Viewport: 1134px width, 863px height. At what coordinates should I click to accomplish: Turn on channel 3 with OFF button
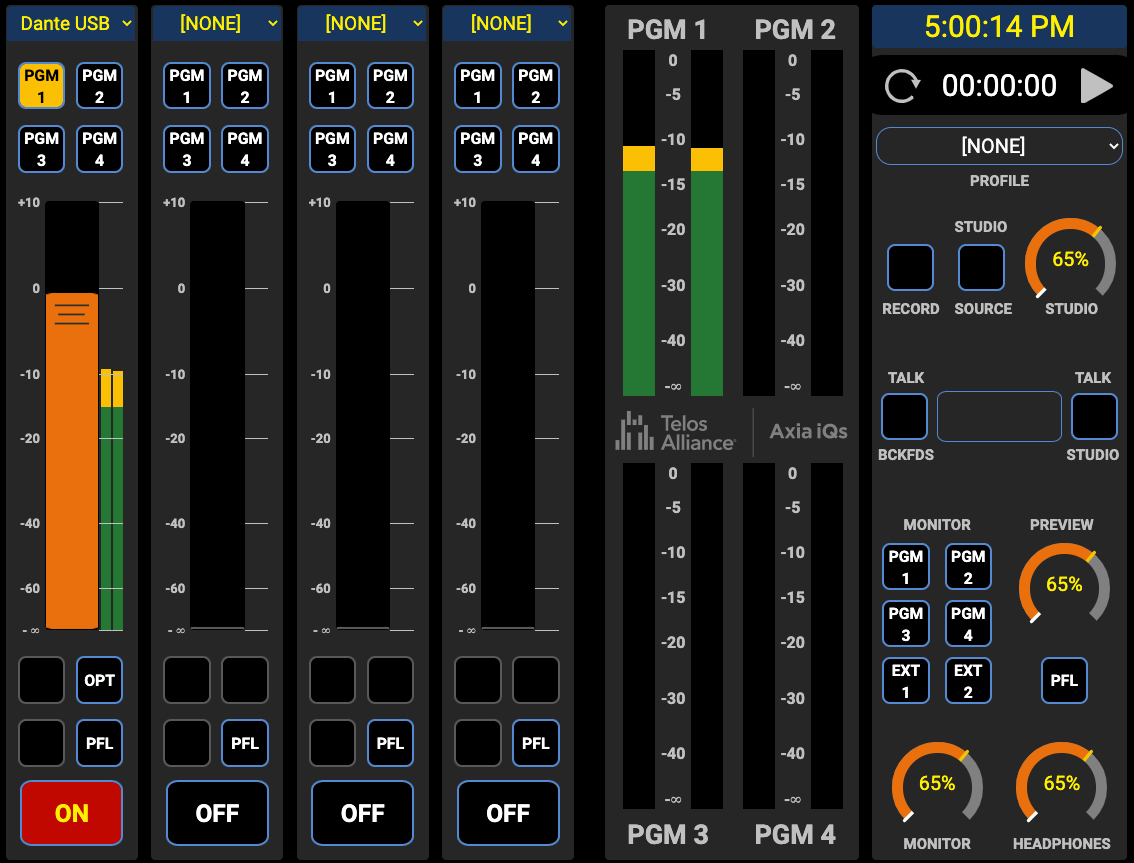pyautogui.click(x=362, y=813)
